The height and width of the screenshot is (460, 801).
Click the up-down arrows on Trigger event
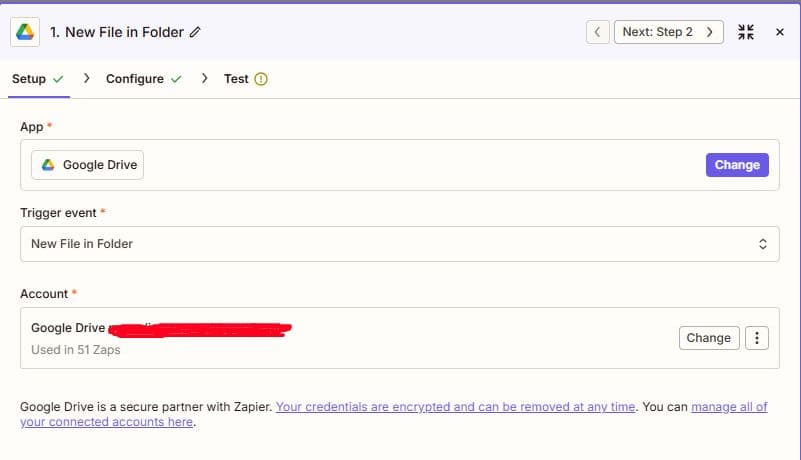pos(762,244)
